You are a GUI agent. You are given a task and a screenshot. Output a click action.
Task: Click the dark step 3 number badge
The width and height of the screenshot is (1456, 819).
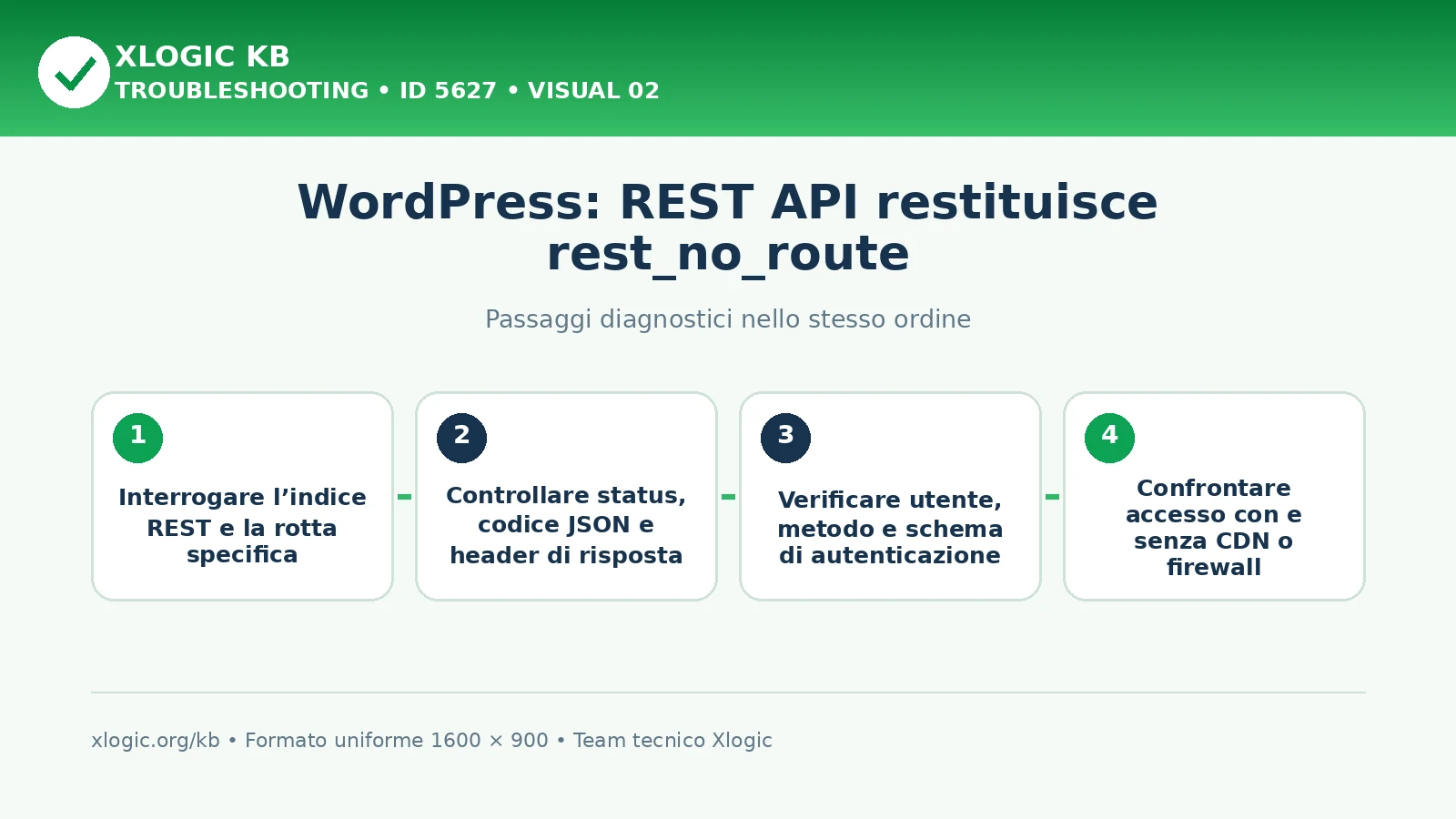click(785, 438)
